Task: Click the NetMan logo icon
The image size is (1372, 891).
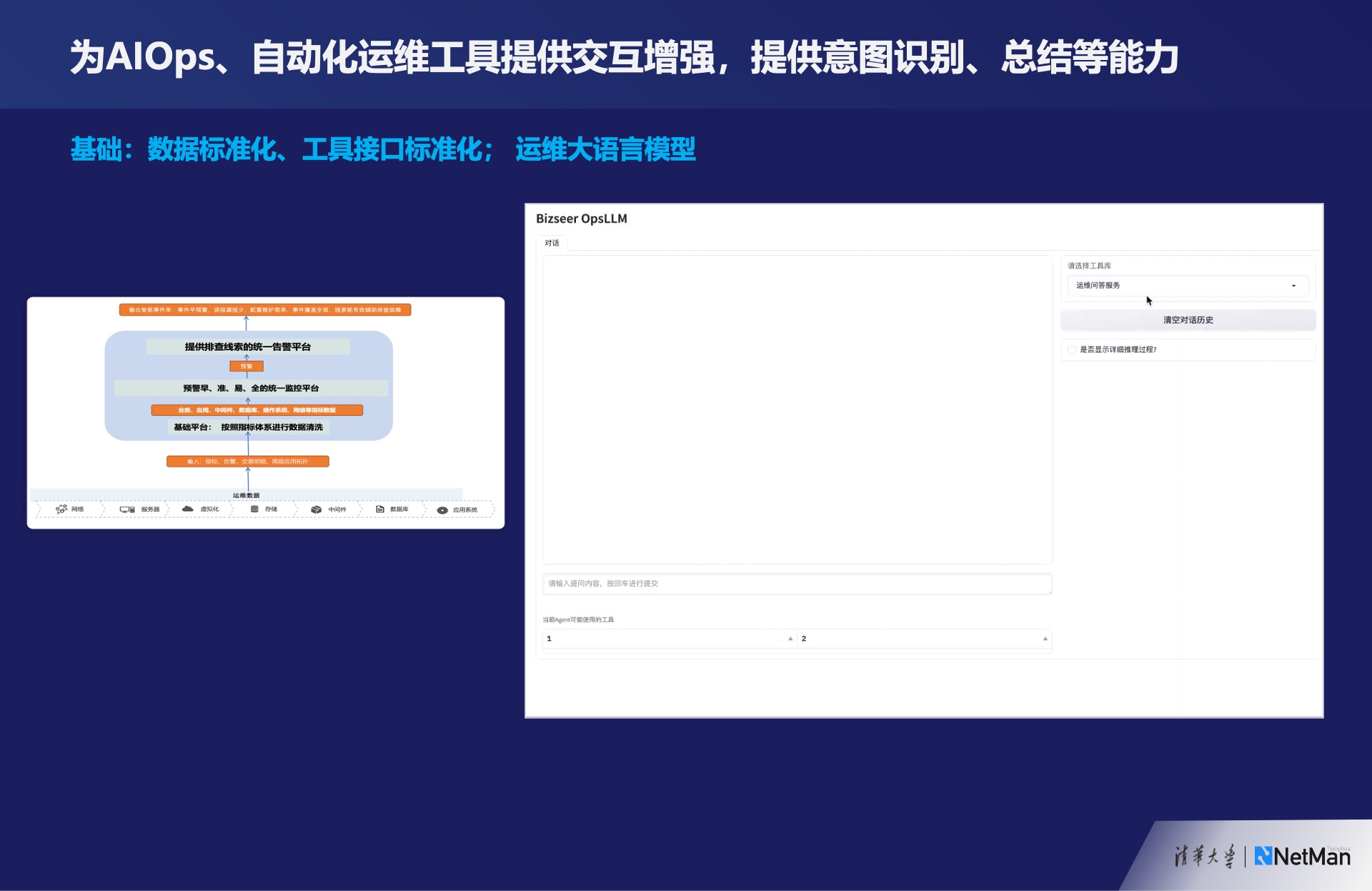Action: coord(1263,856)
